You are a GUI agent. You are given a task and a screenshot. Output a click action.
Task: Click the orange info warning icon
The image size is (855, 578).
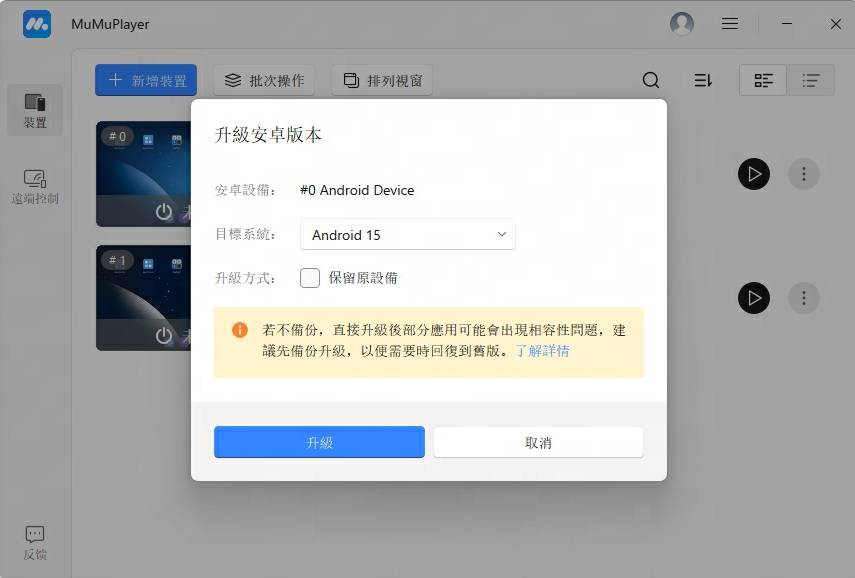click(x=240, y=330)
